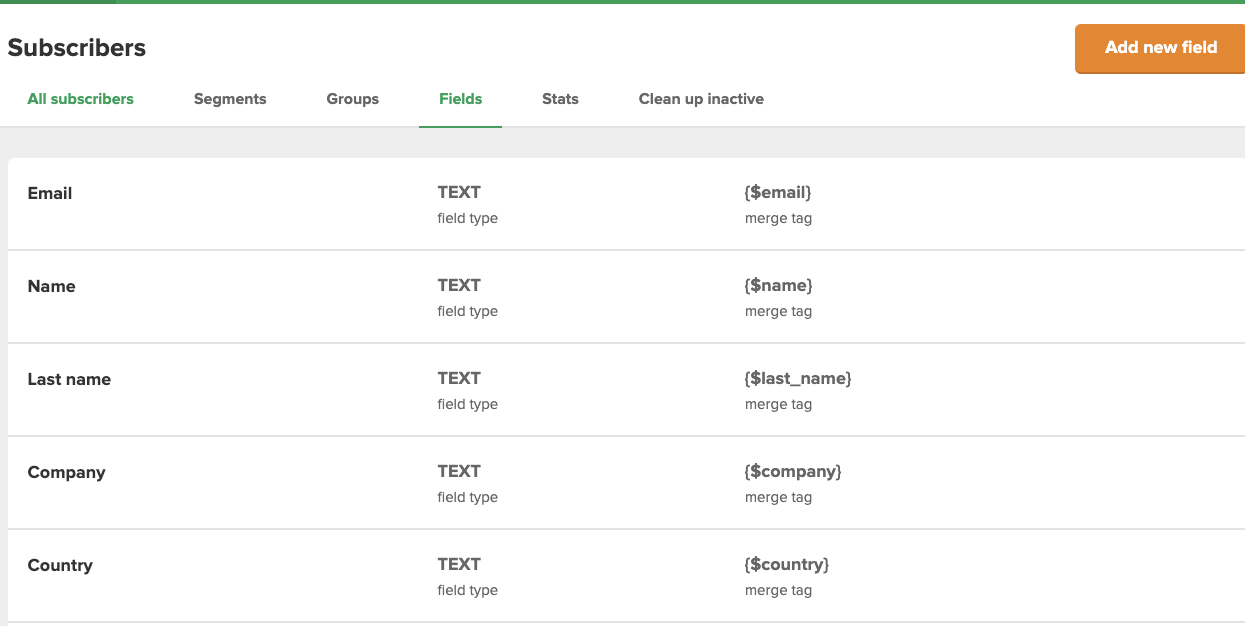The width and height of the screenshot is (1245, 626).
Task: Click the Subscribers page heading
Action: (x=77, y=47)
